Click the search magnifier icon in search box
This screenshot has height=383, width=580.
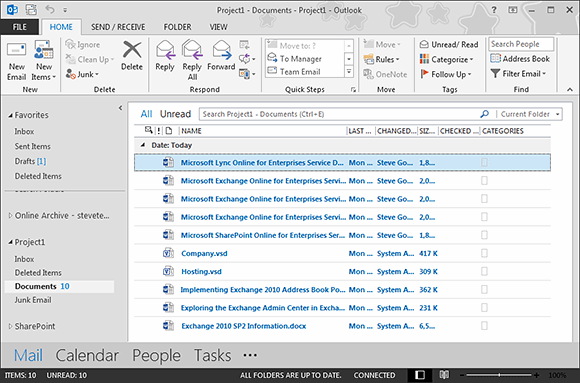[x=484, y=114]
